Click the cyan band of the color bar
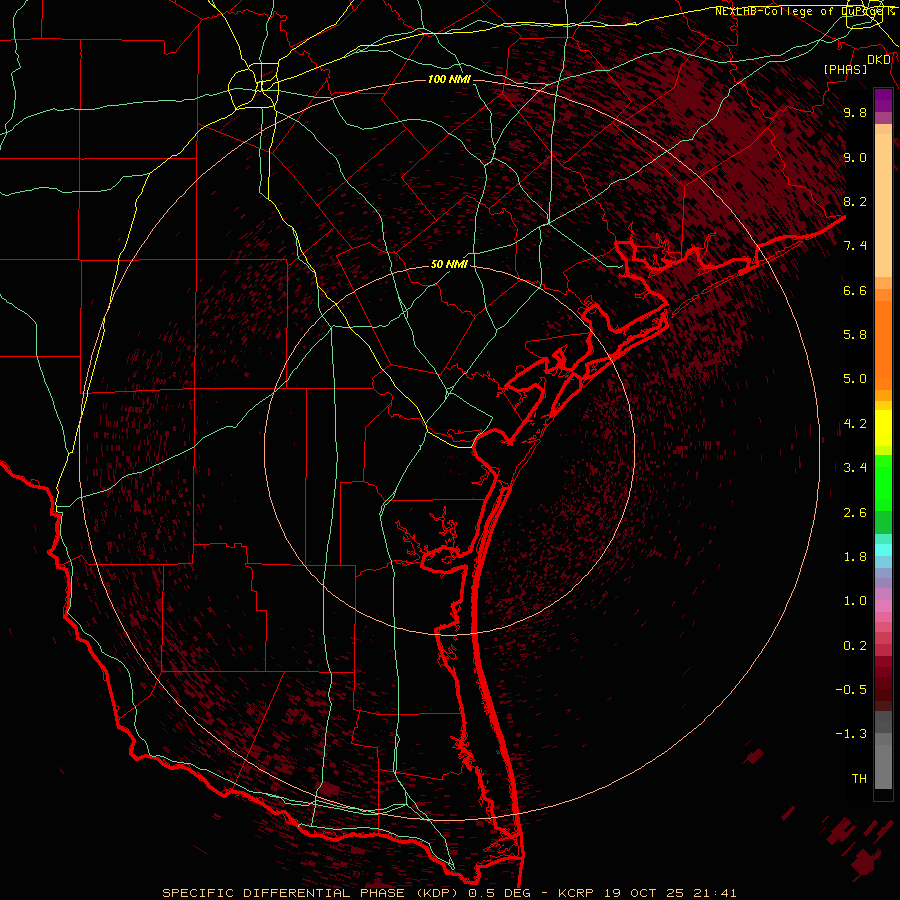Viewport: 900px width, 900px height. pos(883,550)
